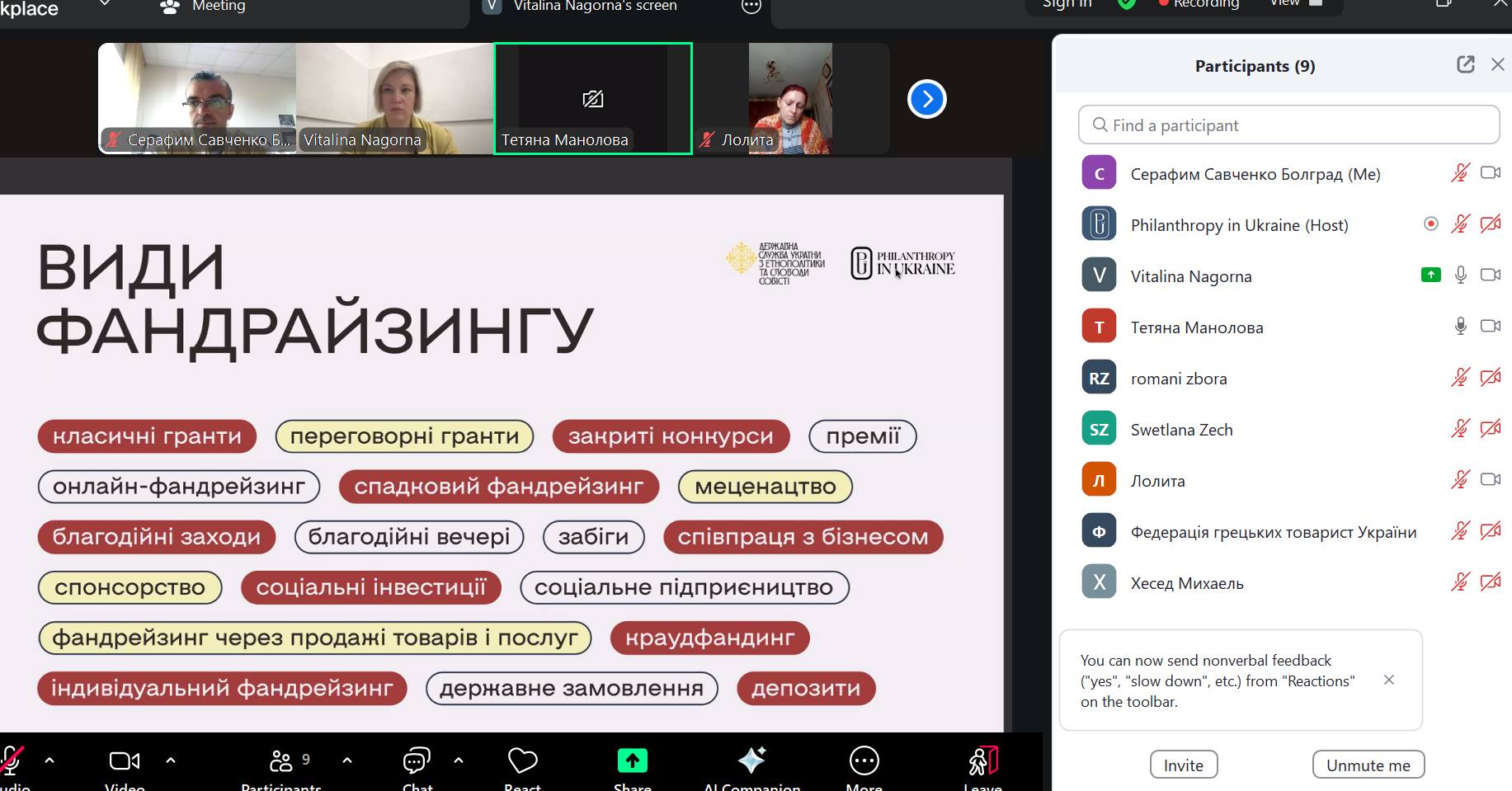1512x791 pixels.
Task: Click the green Share screen icon
Action: pyautogui.click(x=632, y=760)
